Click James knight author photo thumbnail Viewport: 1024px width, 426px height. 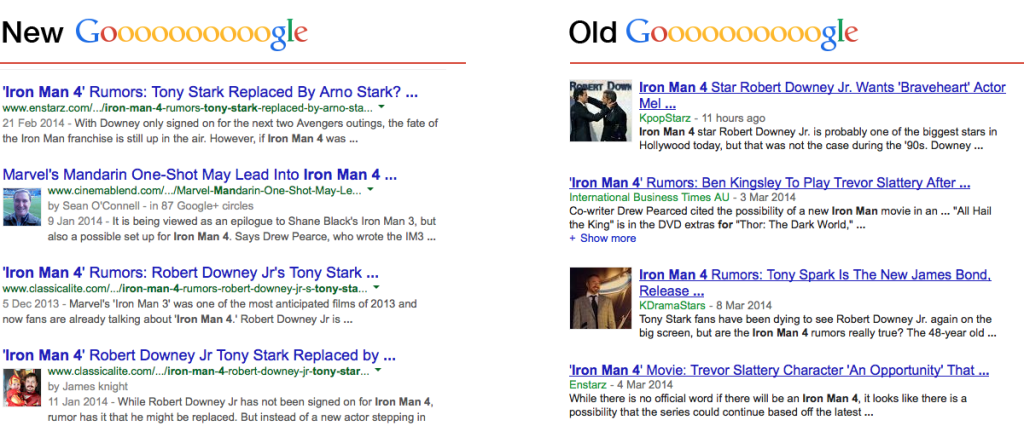[22, 388]
